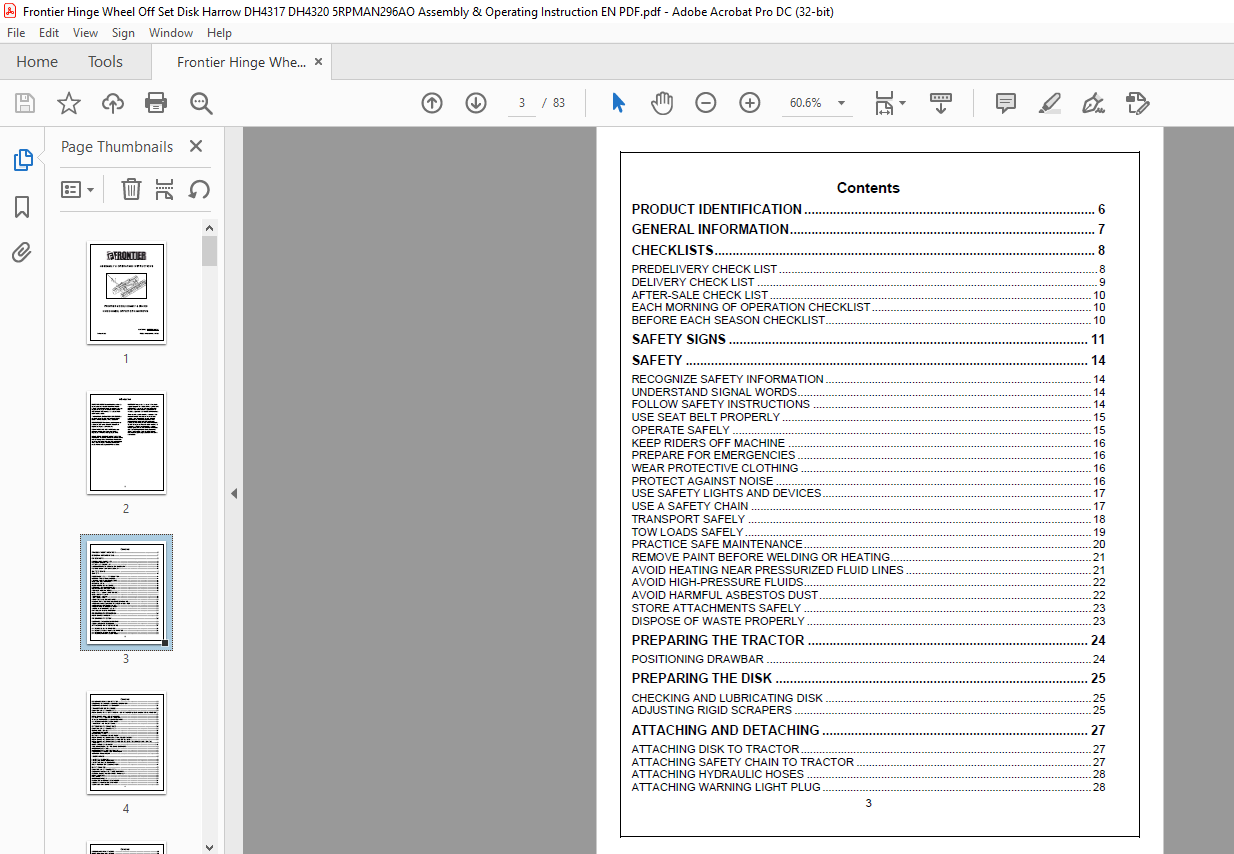Close the Page Thumbnails panel

pos(196,146)
